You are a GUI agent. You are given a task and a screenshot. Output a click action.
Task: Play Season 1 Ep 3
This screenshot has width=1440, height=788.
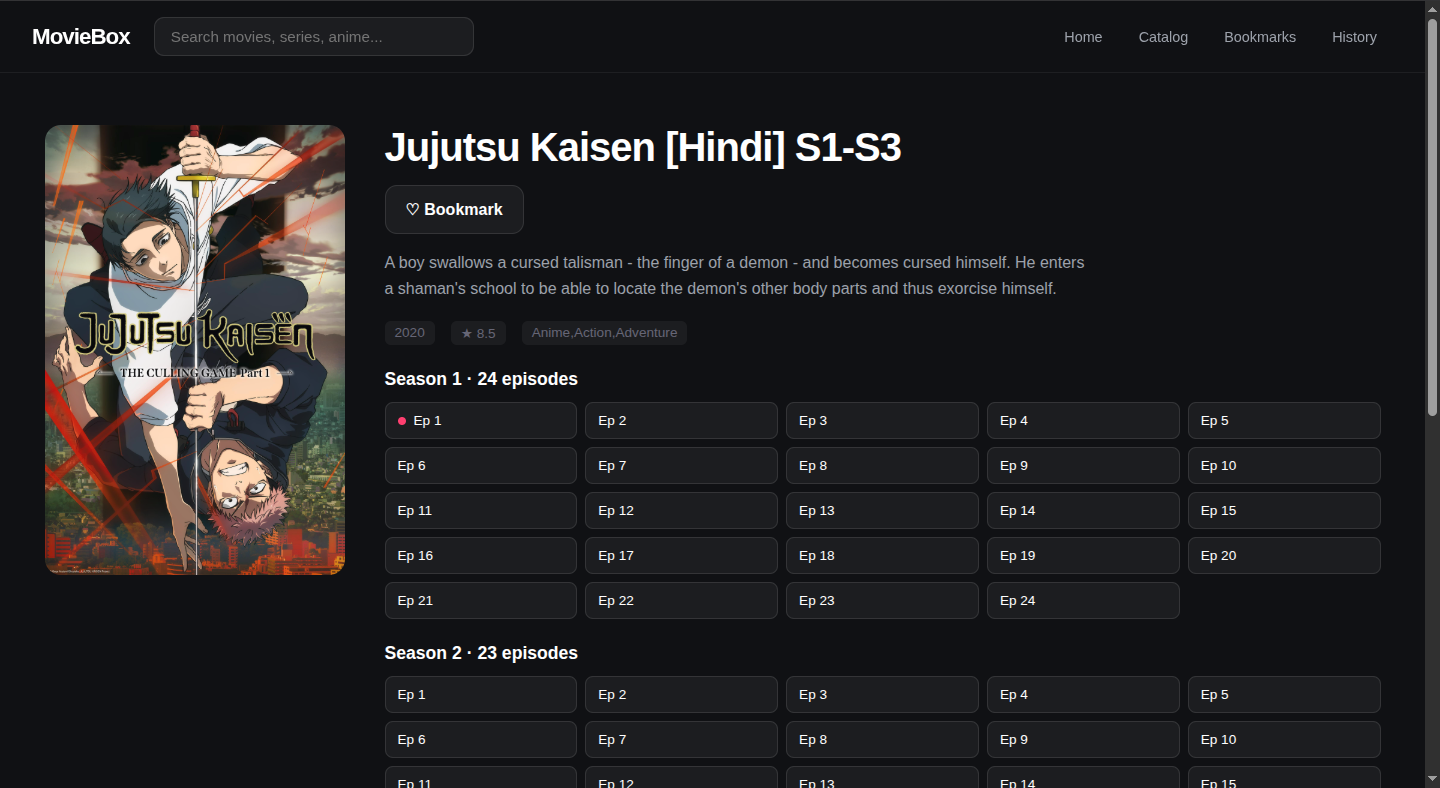pyautogui.click(x=882, y=421)
